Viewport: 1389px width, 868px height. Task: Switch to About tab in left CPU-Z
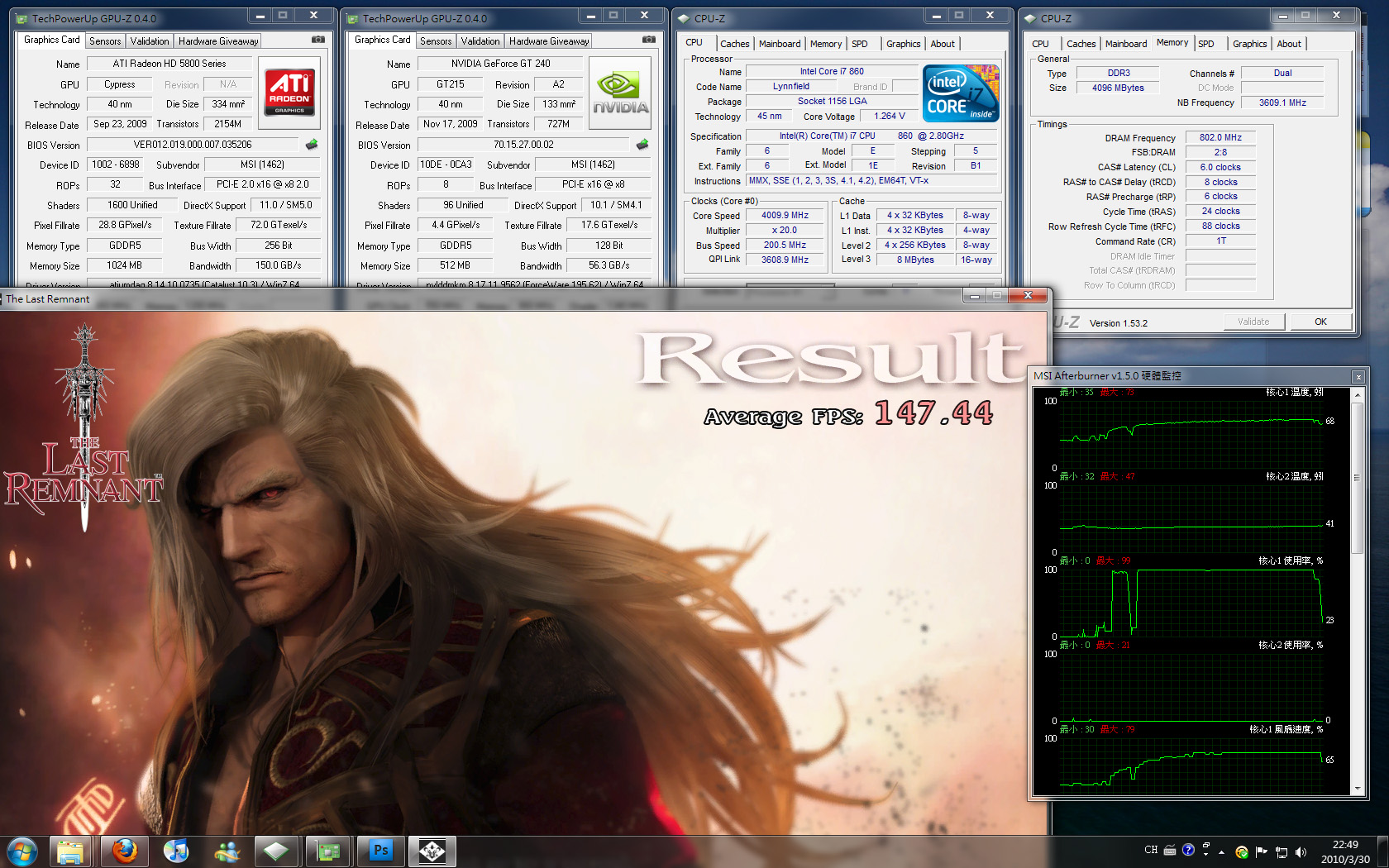click(x=943, y=44)
